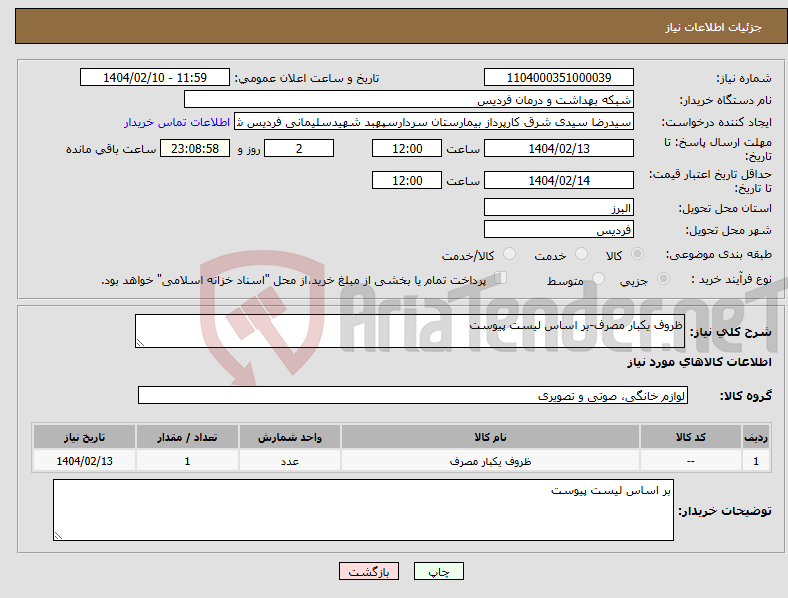Select the خدمت radio button

tap(581, 254)
